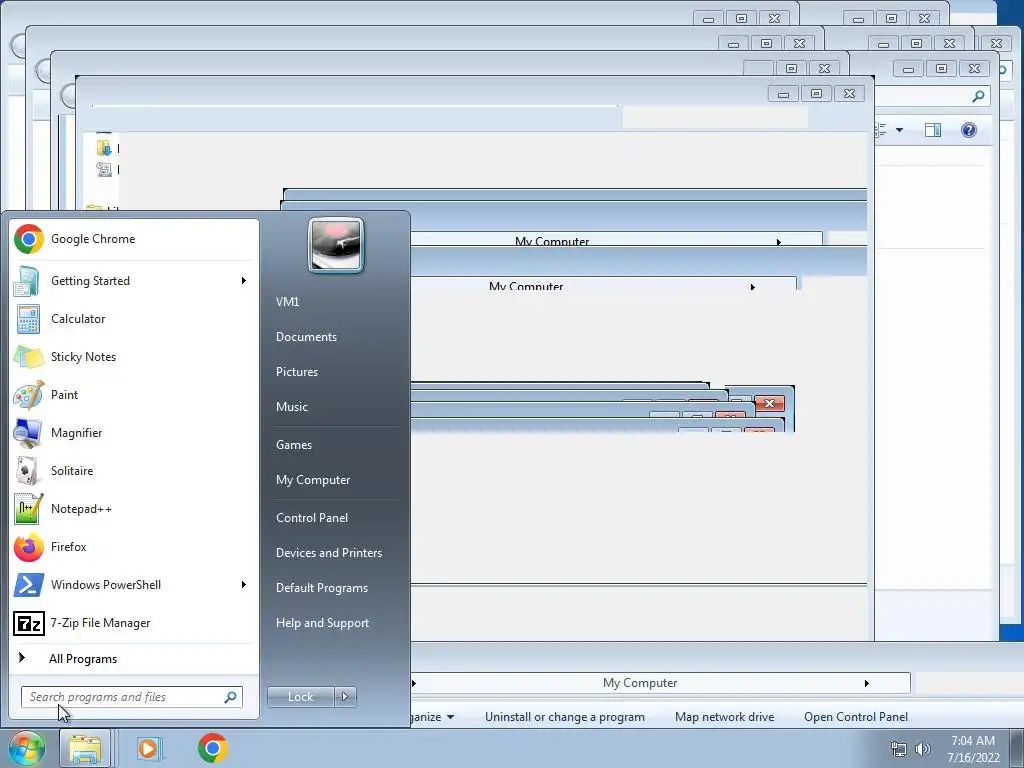Image resolution: width=1024 pixels, height=768 pixels.
Task: Expand Getting Started submenu arrow
Action: coord(244,281)
